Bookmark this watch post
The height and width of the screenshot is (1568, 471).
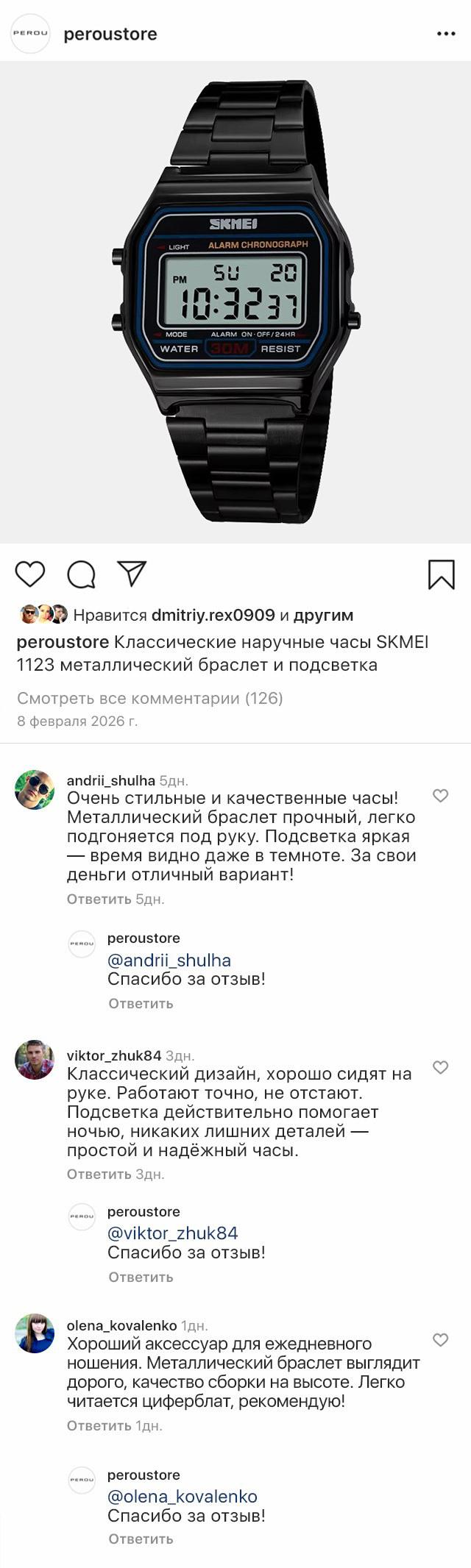441,574
